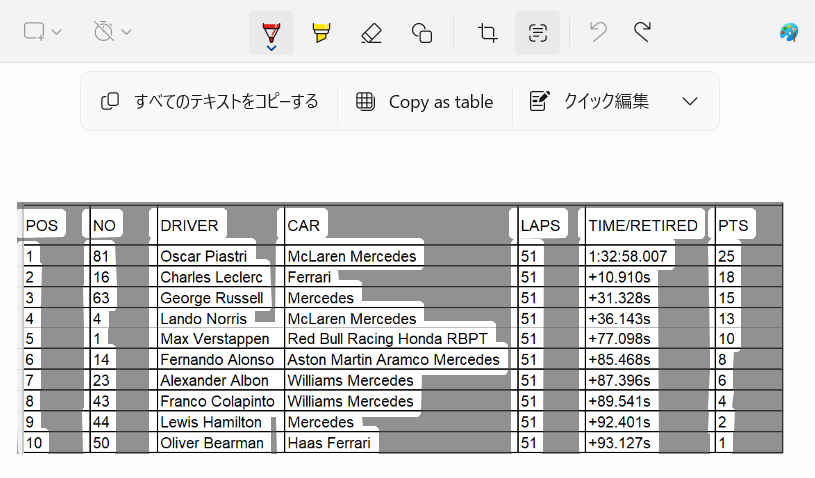This screenshot has height=478, width=815.
Task: Select the text 'Charles Leclerc'
Action: click(x=212, y=277)
